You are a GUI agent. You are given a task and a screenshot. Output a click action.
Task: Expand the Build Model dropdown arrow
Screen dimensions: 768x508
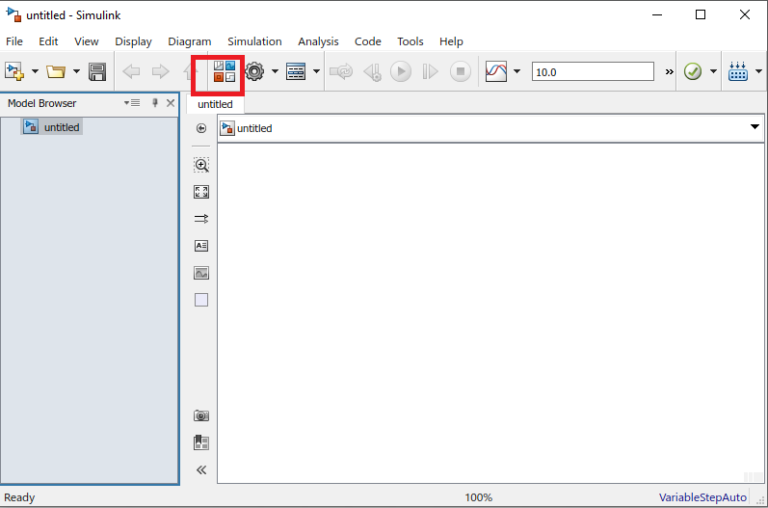pos(759,72)
